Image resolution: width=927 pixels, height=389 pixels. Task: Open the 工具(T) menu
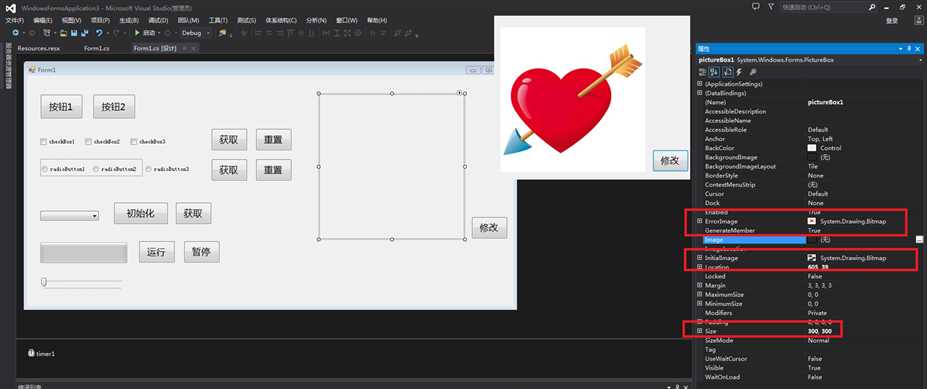tap(218, 20)
